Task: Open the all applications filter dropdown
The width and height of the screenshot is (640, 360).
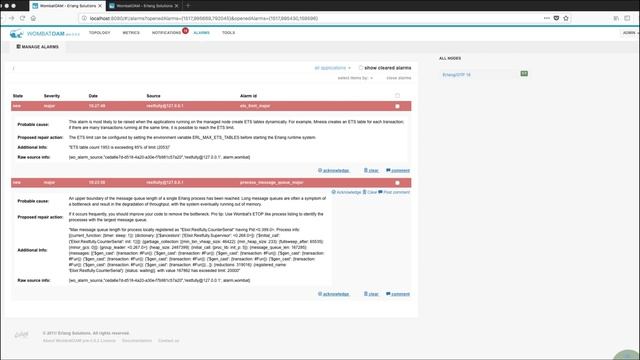Action: pos(332,68)
